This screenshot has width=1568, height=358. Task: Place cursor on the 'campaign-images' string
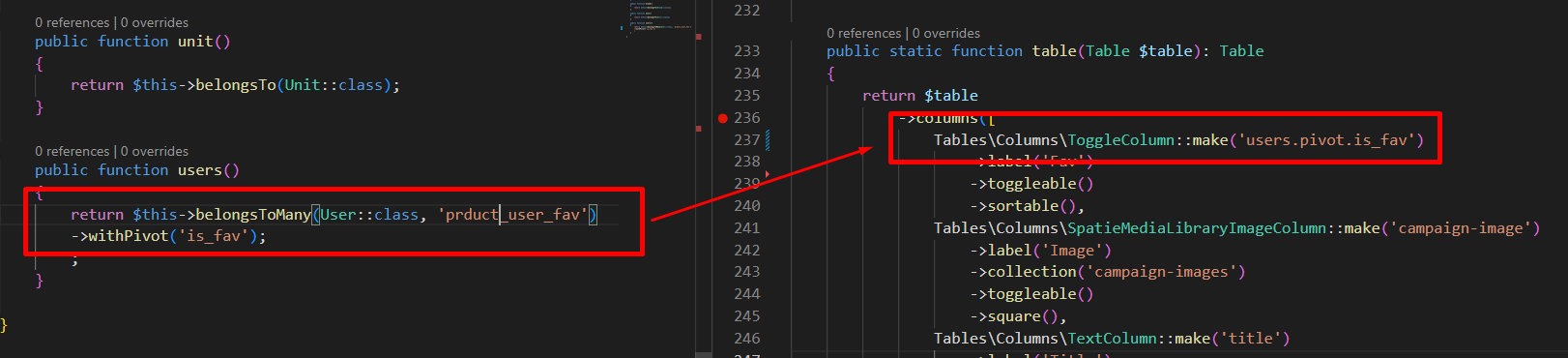coord(1161,272)
